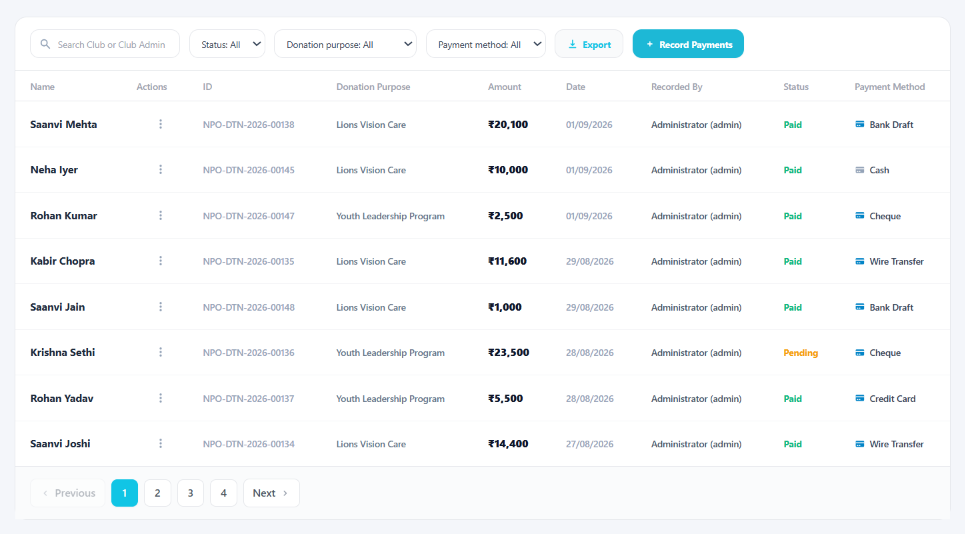Click the name Saanvi Mehta
The image size is (965, 534).
[x=63, y=124]
